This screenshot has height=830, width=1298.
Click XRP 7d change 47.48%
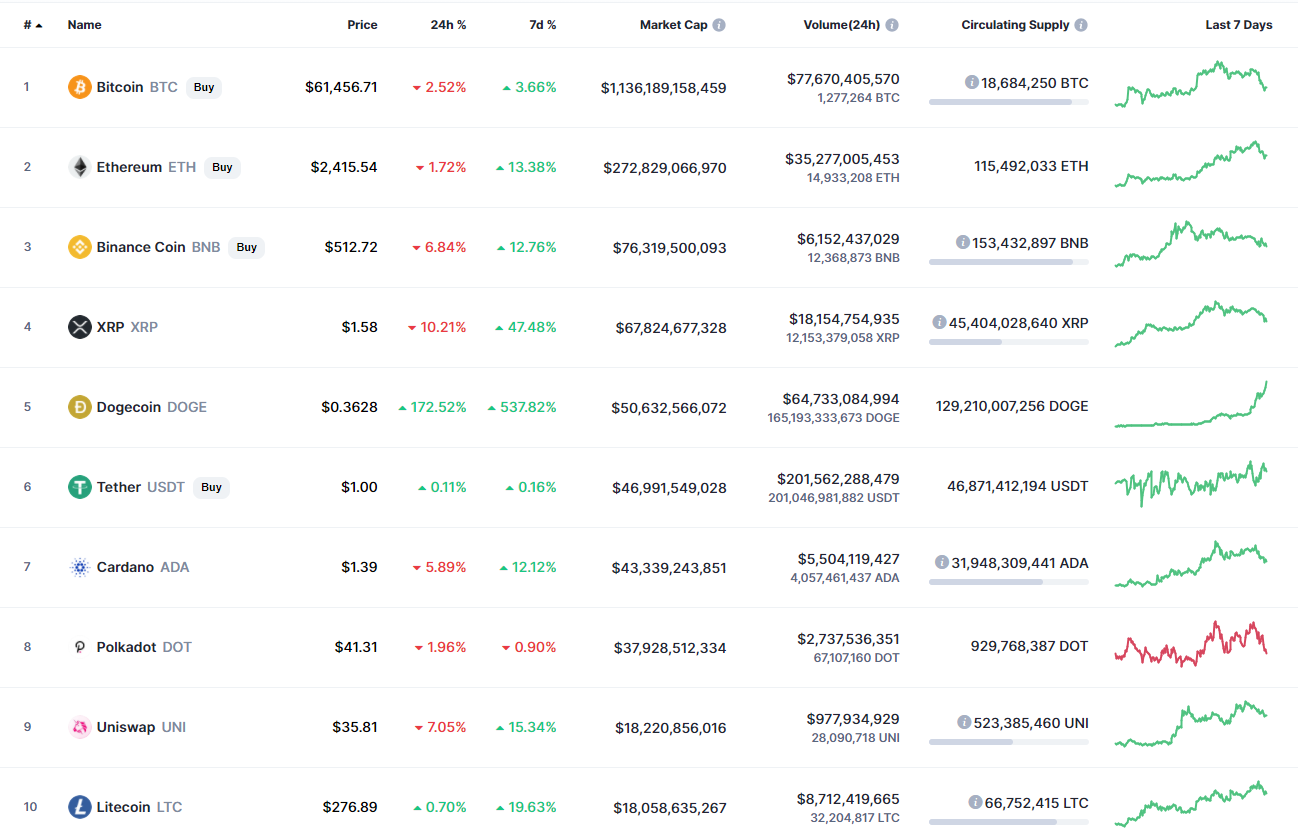525,327
